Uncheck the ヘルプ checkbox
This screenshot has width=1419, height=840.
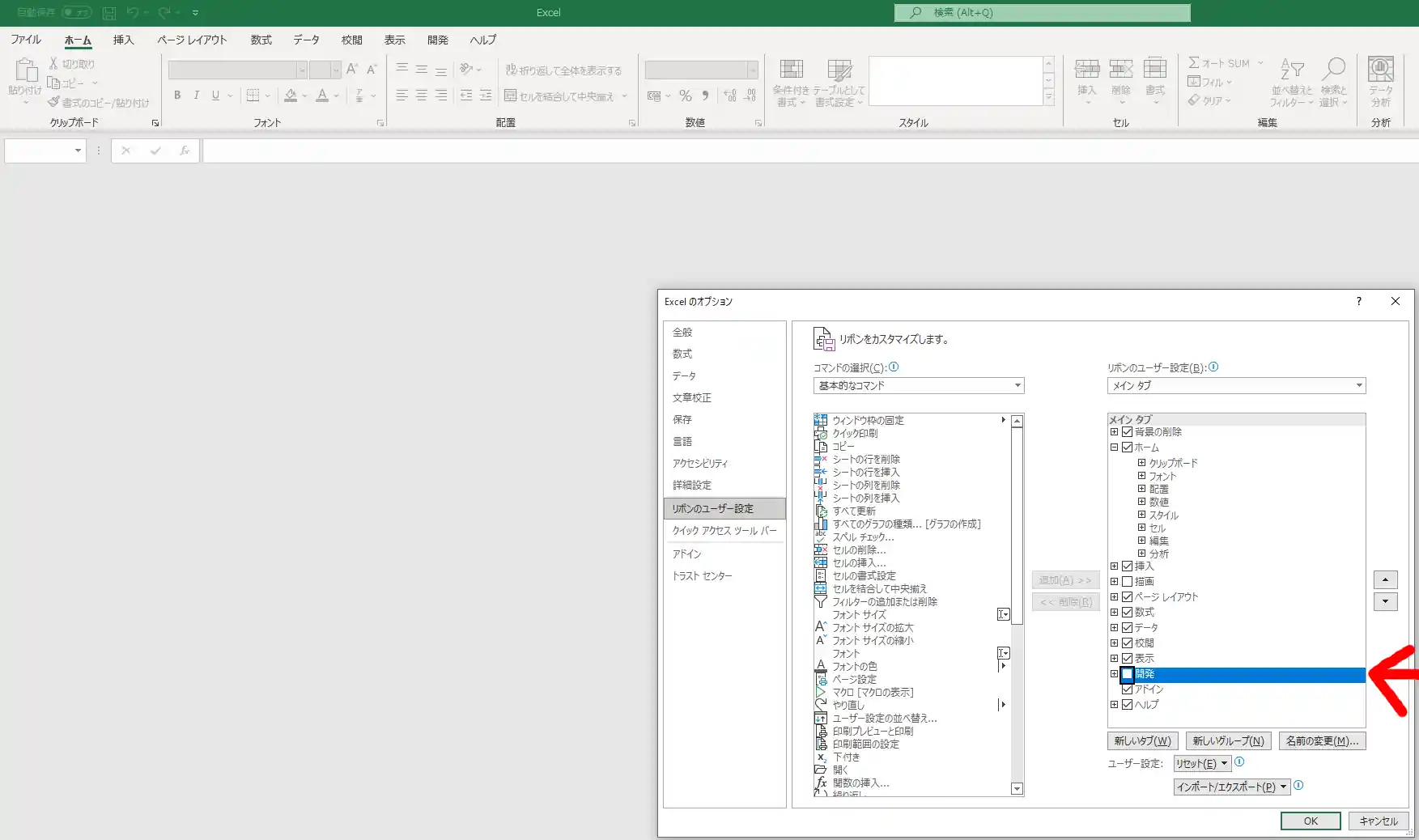pyautogui.click(x=1127, y=705)
